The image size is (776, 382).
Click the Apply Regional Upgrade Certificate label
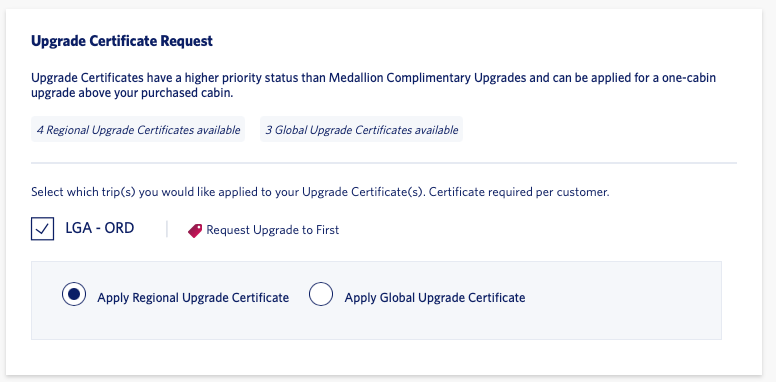coord(193,298)
